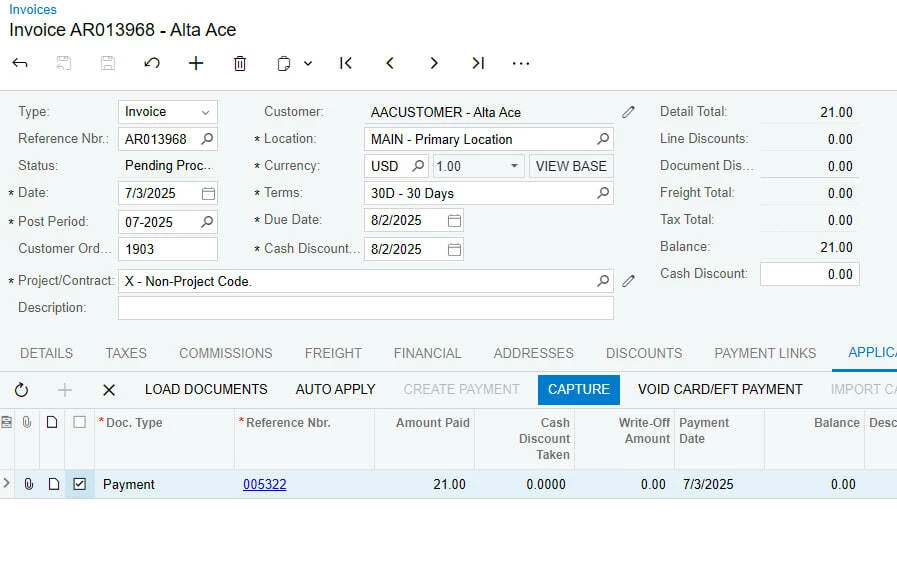
Task: Click the Invoices breadcrumb link
Action: [x=33, y=10]
